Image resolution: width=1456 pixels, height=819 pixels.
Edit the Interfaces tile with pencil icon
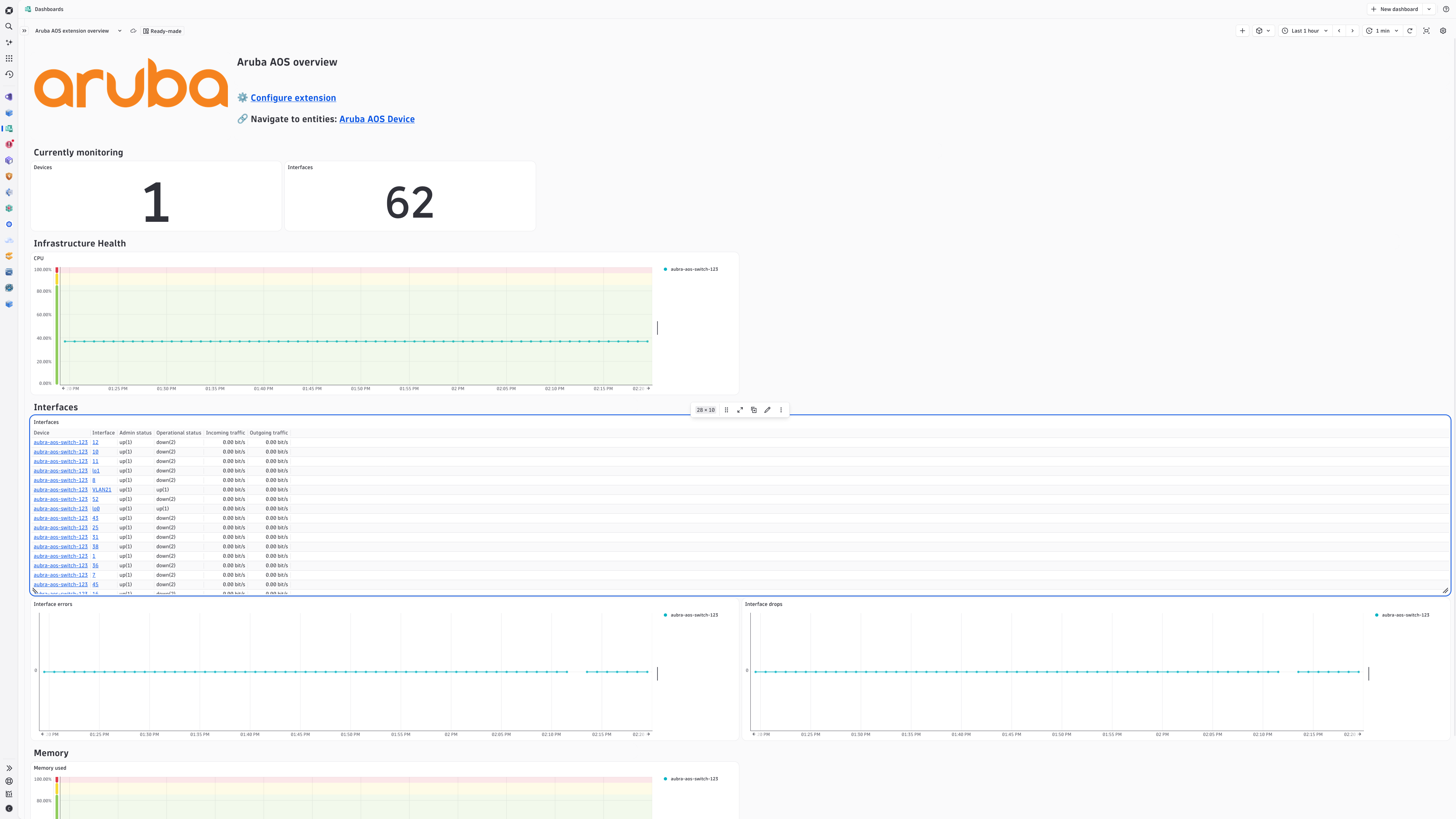(x=767, y=410)
